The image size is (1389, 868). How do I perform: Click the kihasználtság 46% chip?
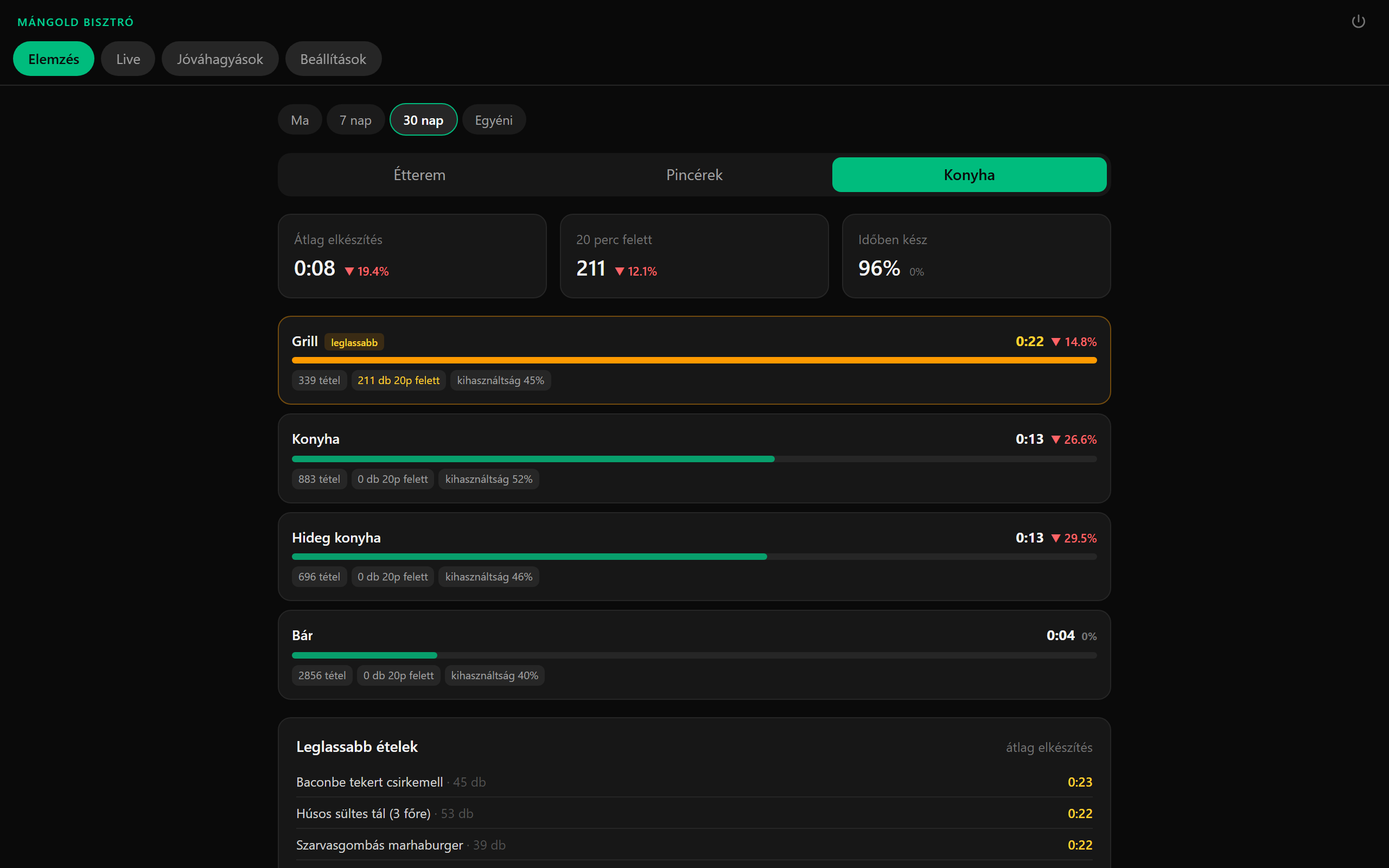pos(489,577)
